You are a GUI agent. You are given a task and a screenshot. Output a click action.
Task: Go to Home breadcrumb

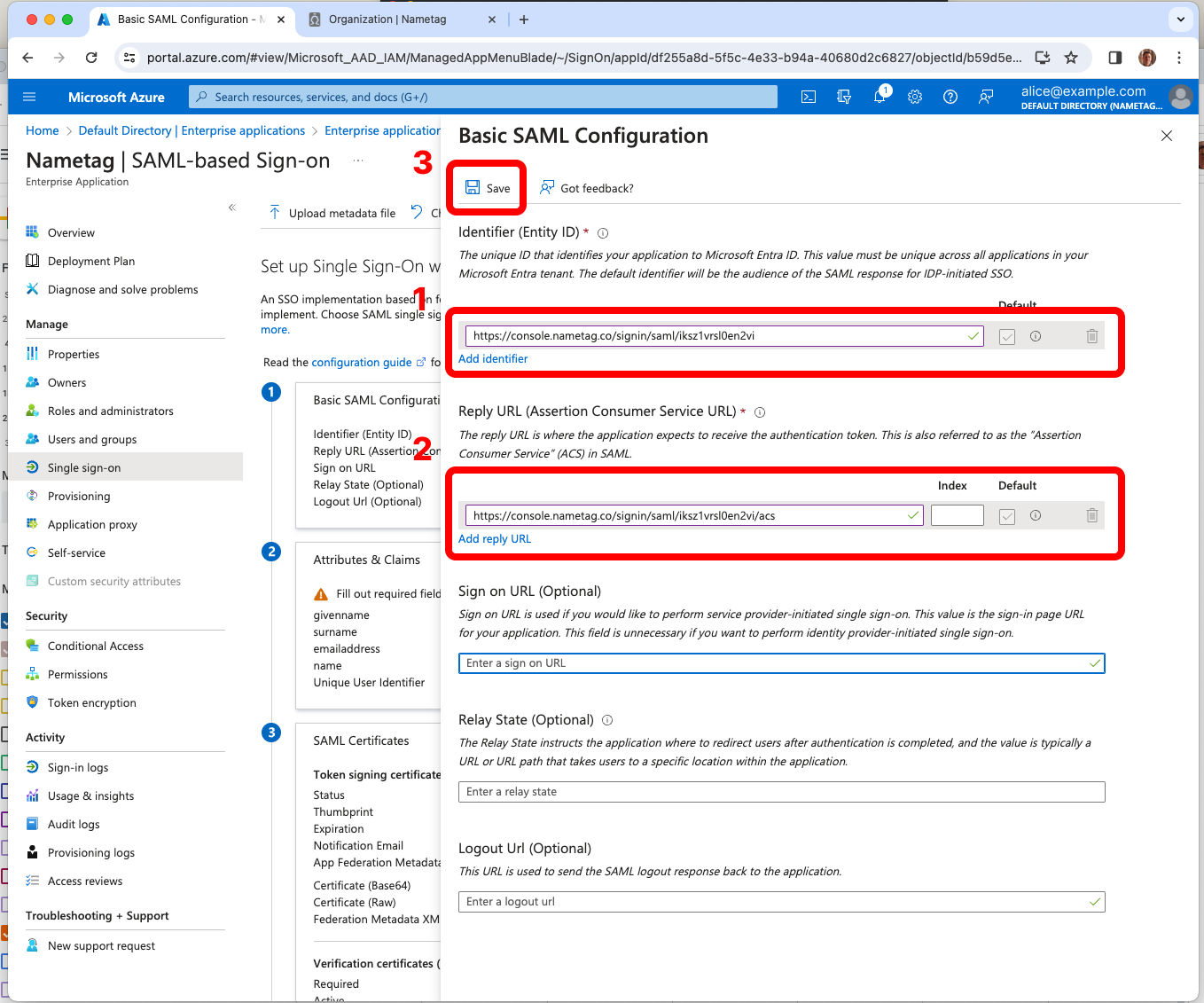[x=43, y=130]
